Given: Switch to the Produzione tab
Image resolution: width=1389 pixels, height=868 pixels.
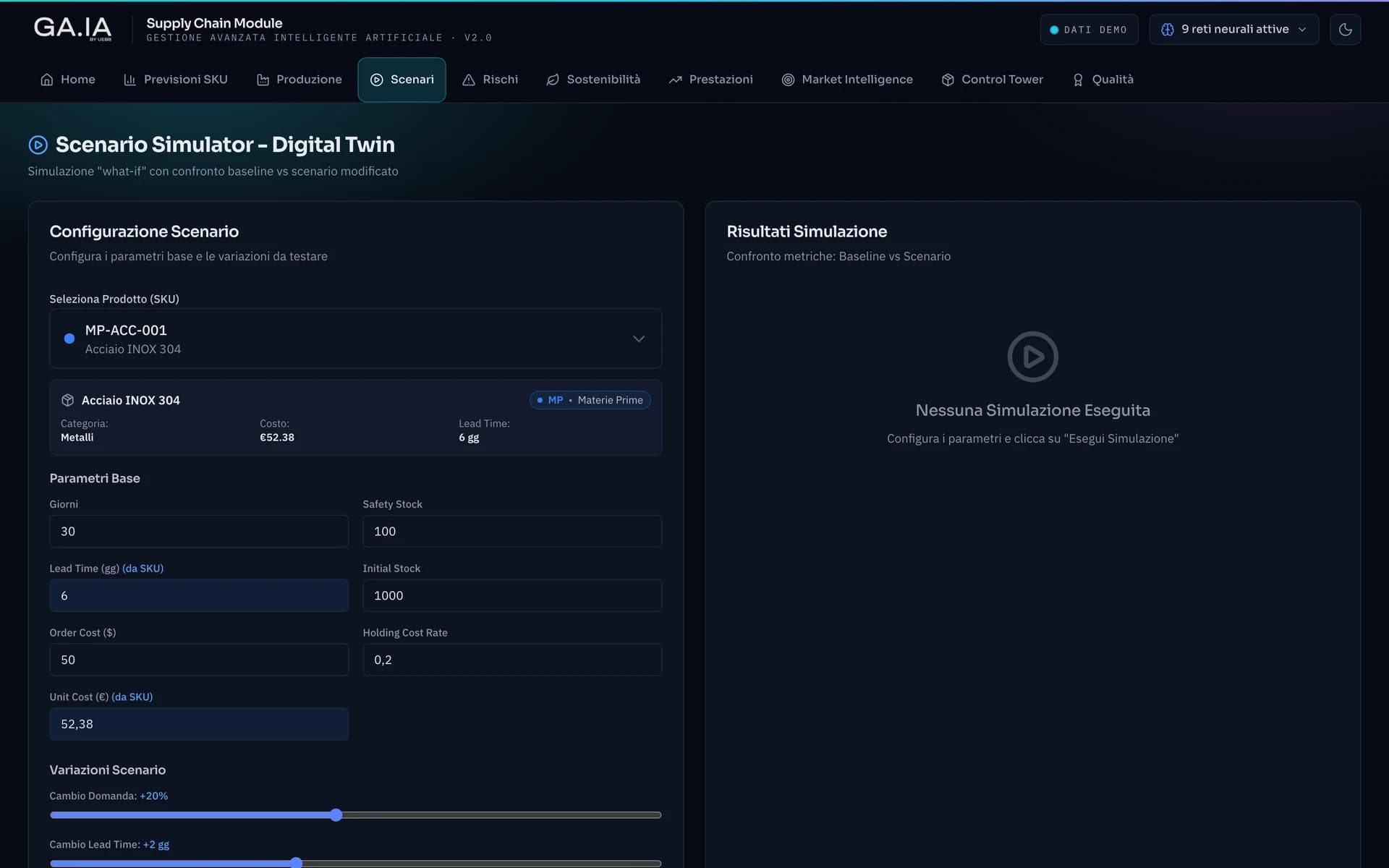Looking at the screenshot, I should pyautogui.click(x=300, y=80).
